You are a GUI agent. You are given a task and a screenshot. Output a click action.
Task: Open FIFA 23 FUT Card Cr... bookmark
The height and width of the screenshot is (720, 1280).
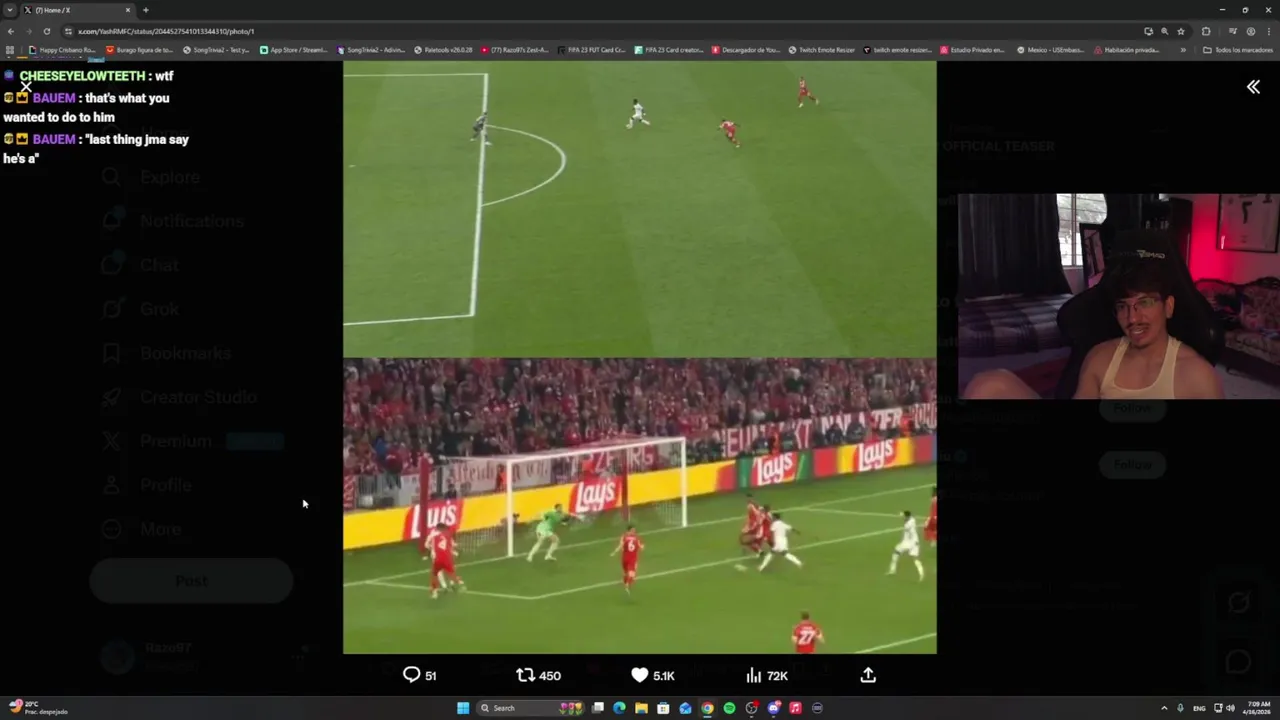click(x=592, y=50)
